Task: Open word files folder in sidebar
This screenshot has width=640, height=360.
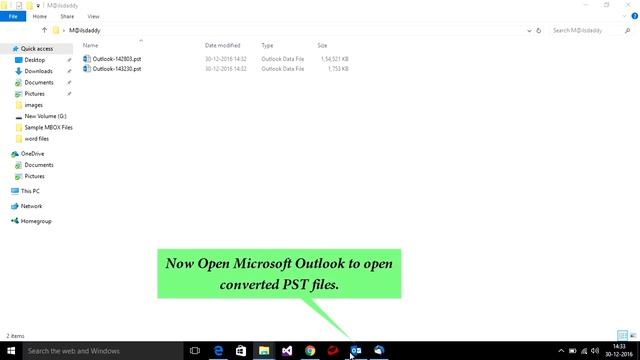Action: (36, 139)
